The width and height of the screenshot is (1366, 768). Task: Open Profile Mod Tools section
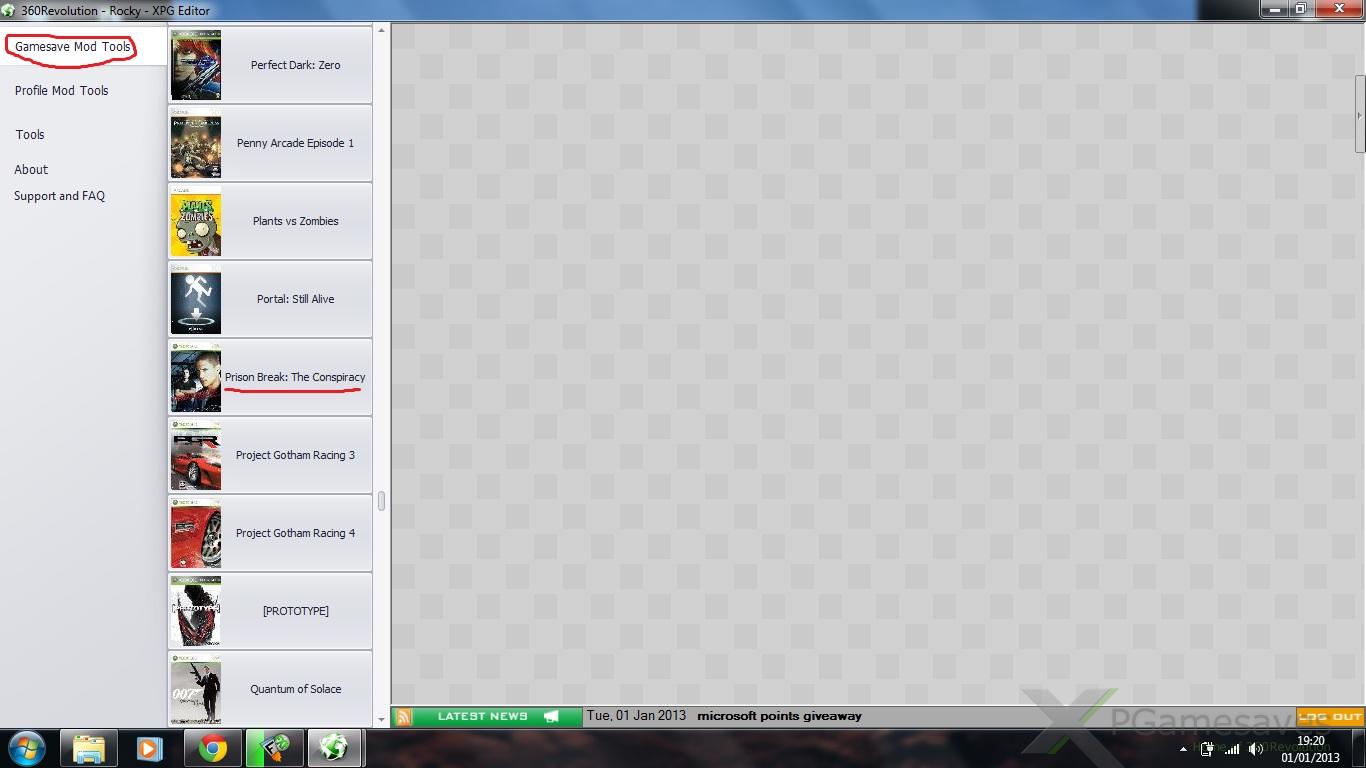tap(61, 91)
